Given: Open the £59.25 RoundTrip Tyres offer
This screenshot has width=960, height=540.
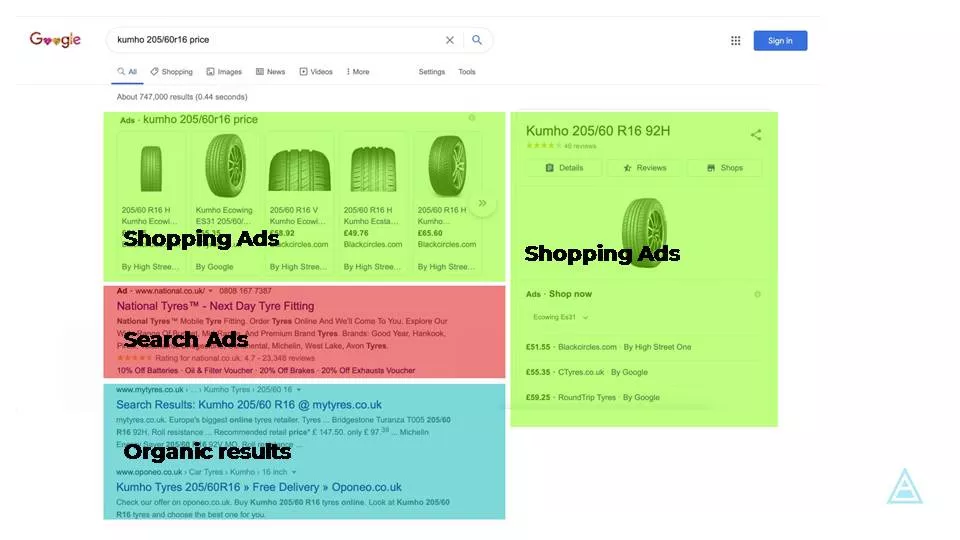Looking at the screenshot, I should (x=593, y=397).
